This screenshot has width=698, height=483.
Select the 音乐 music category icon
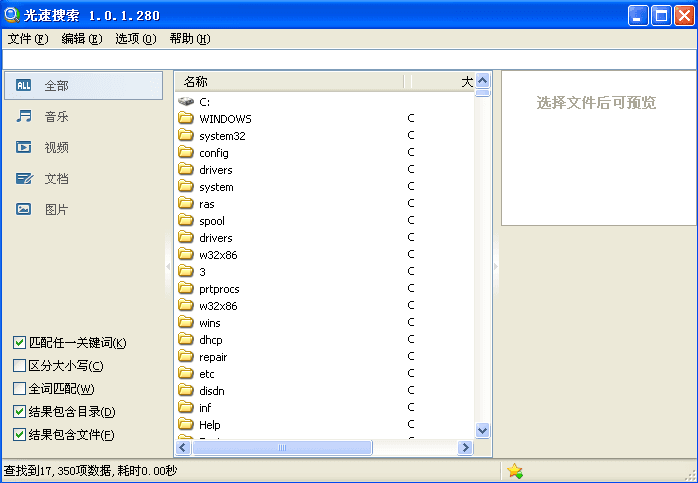pyautogui.click(x=24, y=117)
